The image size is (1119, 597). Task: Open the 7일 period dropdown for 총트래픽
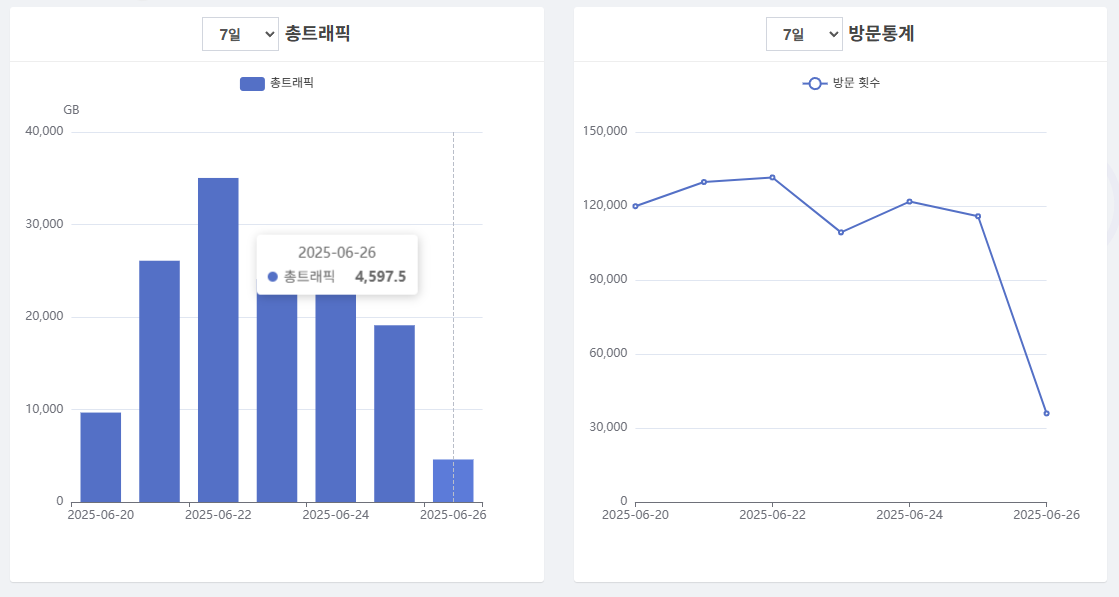tap(240, 34)
